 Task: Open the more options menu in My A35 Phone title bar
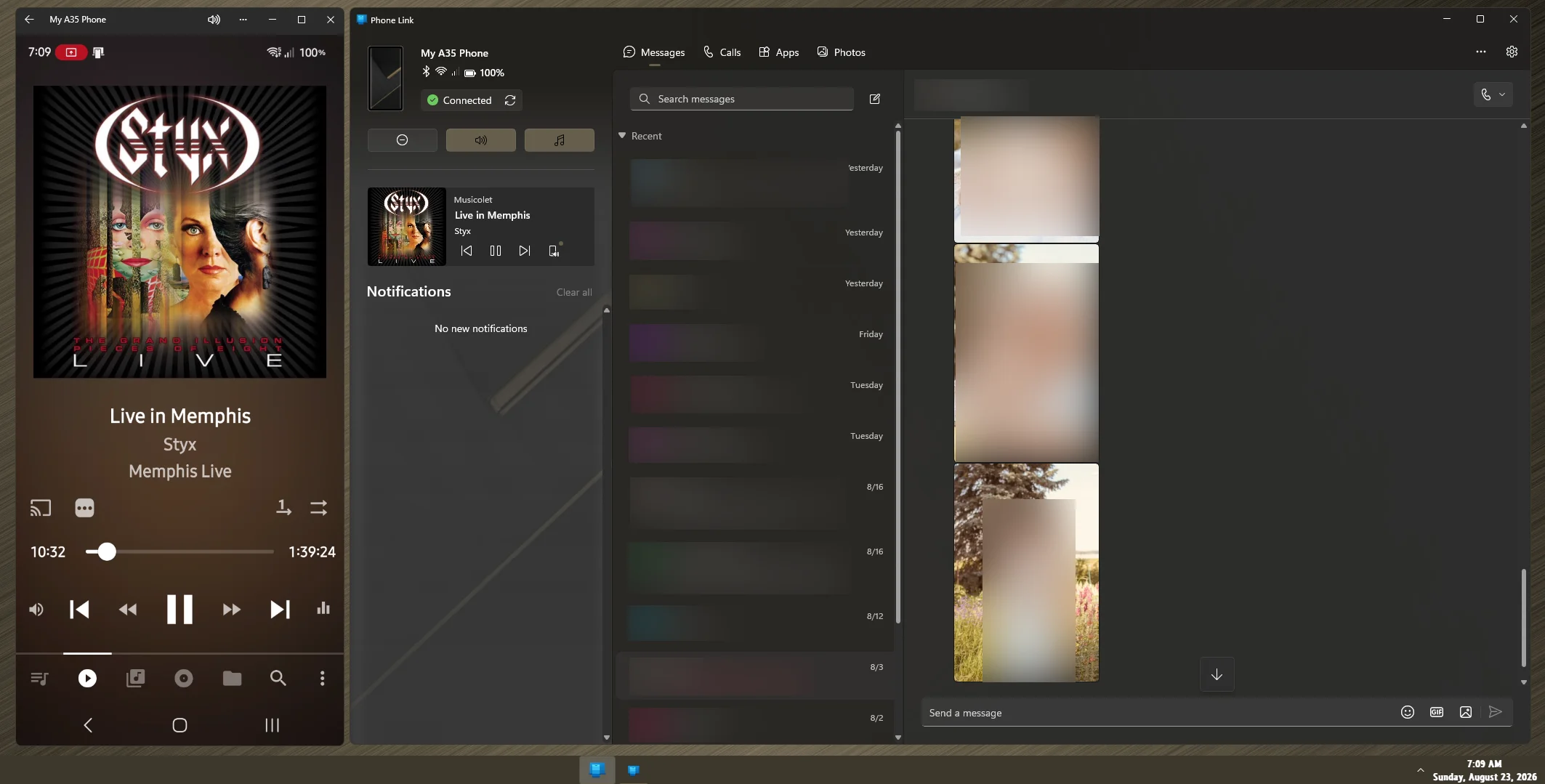click(243, 20)
